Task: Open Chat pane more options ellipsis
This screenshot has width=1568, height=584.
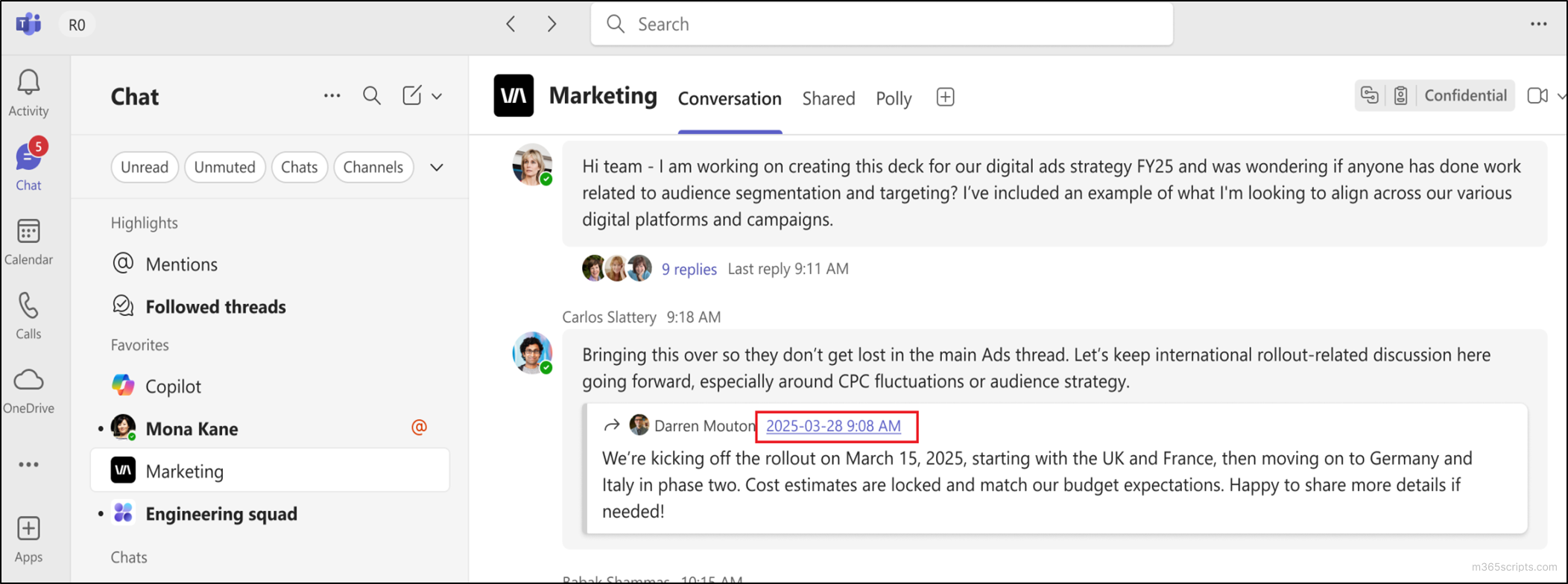Action: click(332, 95)
